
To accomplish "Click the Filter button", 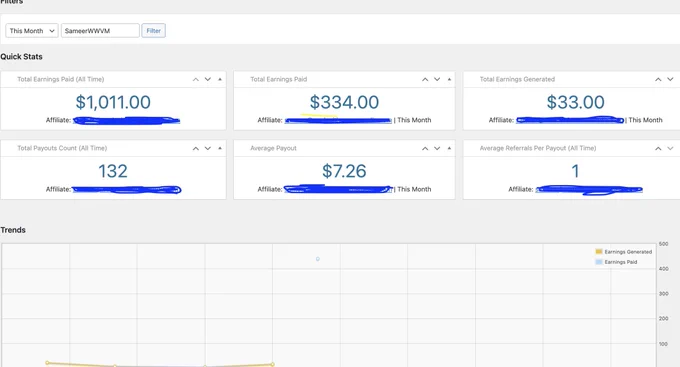I will 154,31.
